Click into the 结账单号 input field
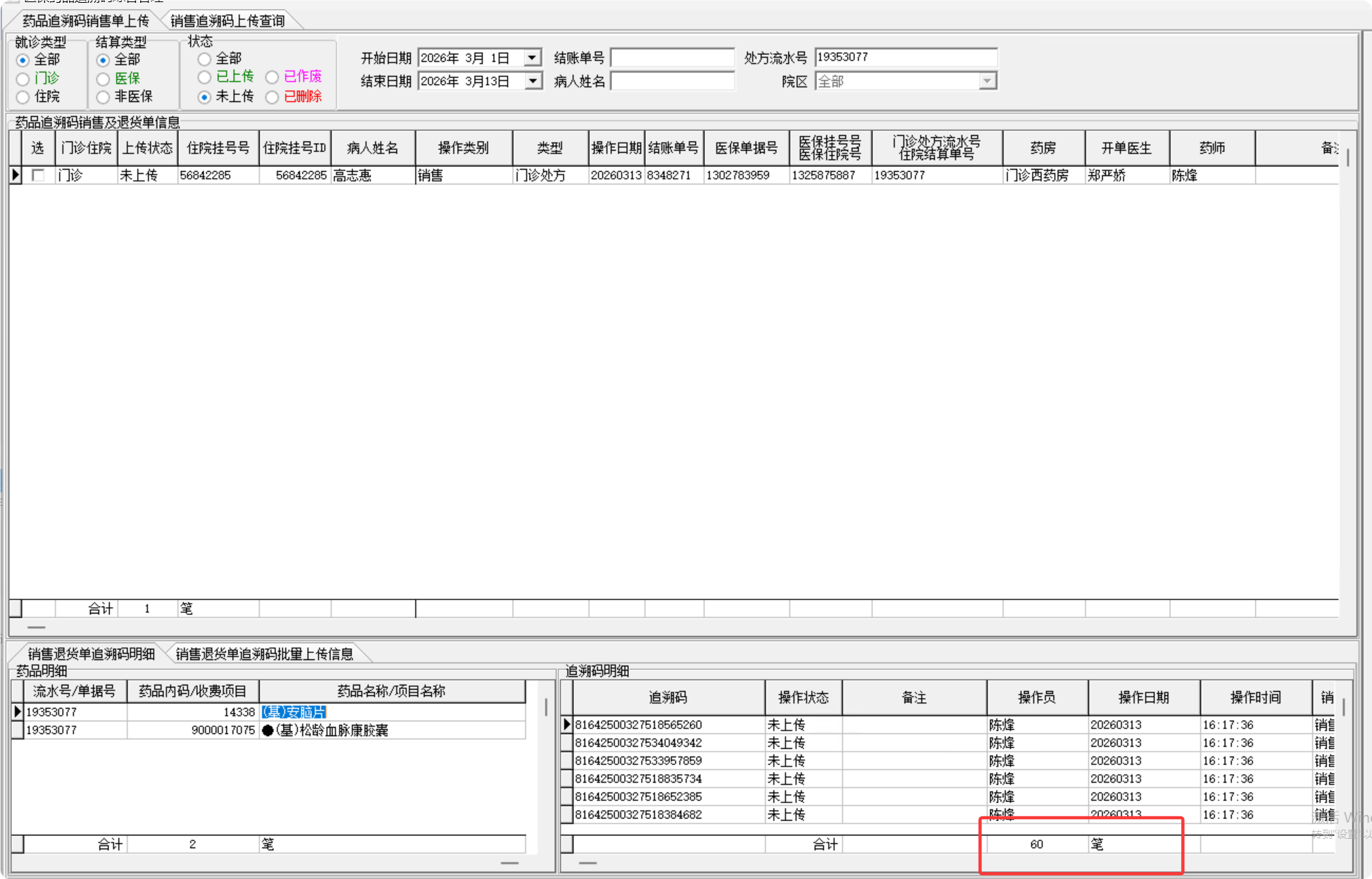The image size is (1372, 879). click(672, 58)
